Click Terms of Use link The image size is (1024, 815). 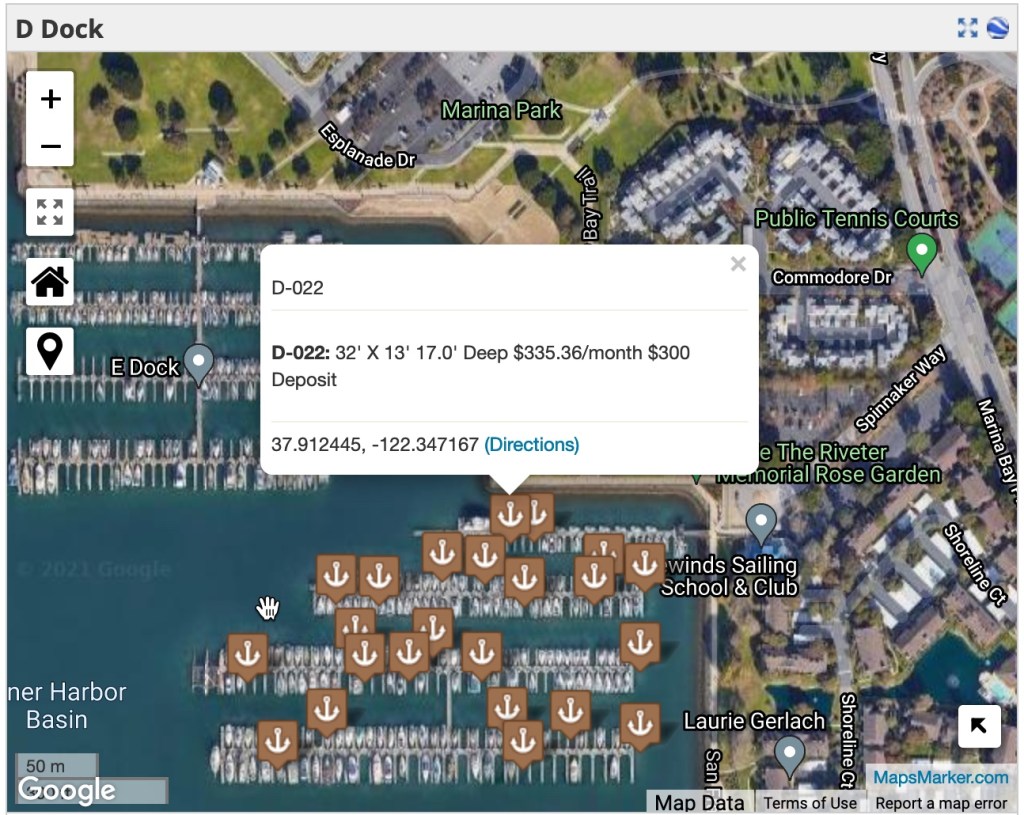[810, 802]
